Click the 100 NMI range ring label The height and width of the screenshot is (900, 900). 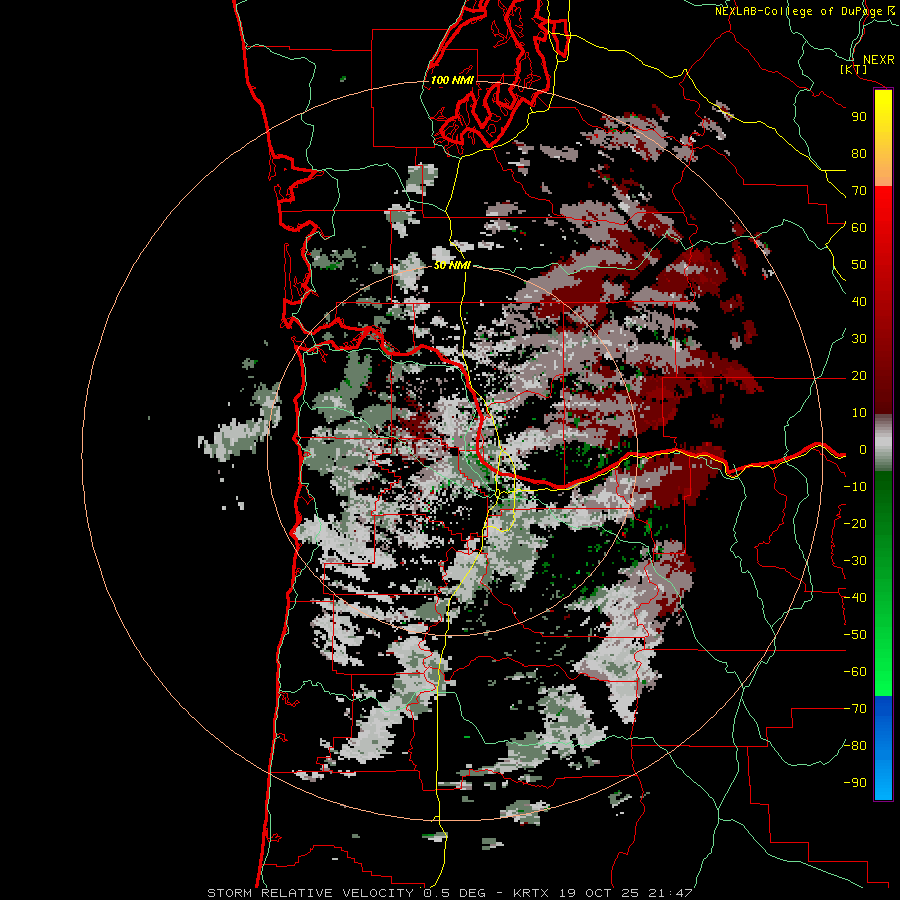click(x=452, y=80)
